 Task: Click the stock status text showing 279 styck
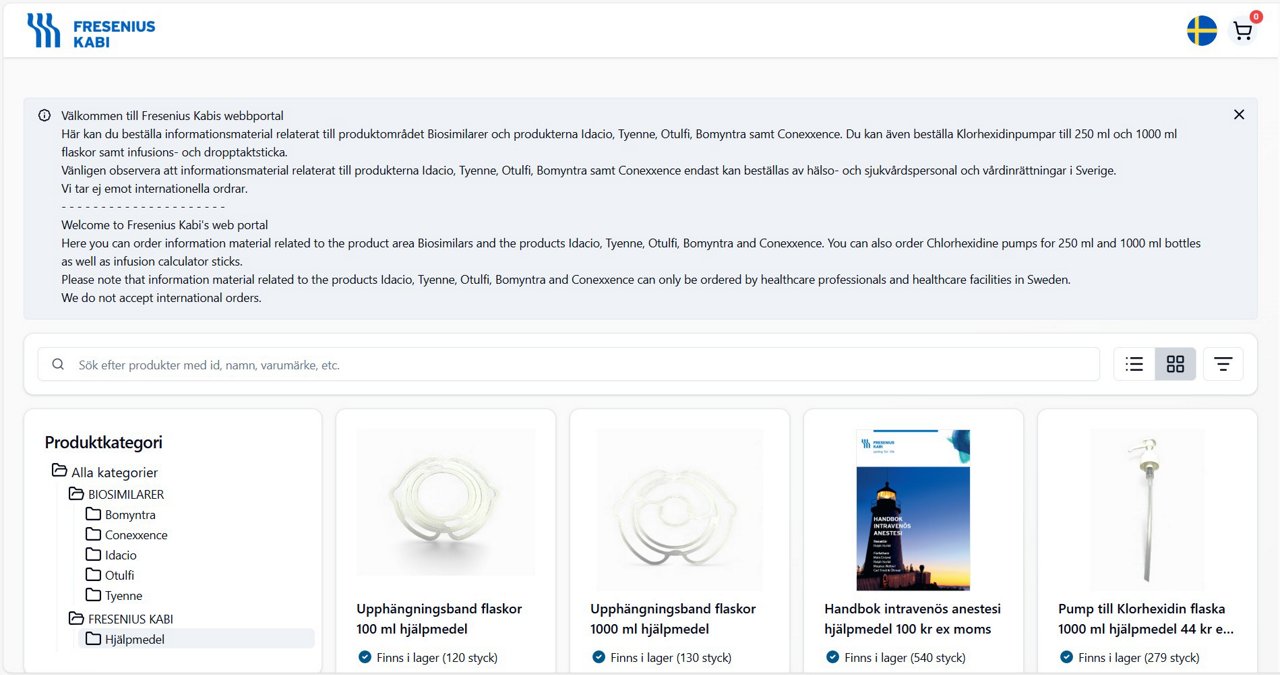(1139, 658)
